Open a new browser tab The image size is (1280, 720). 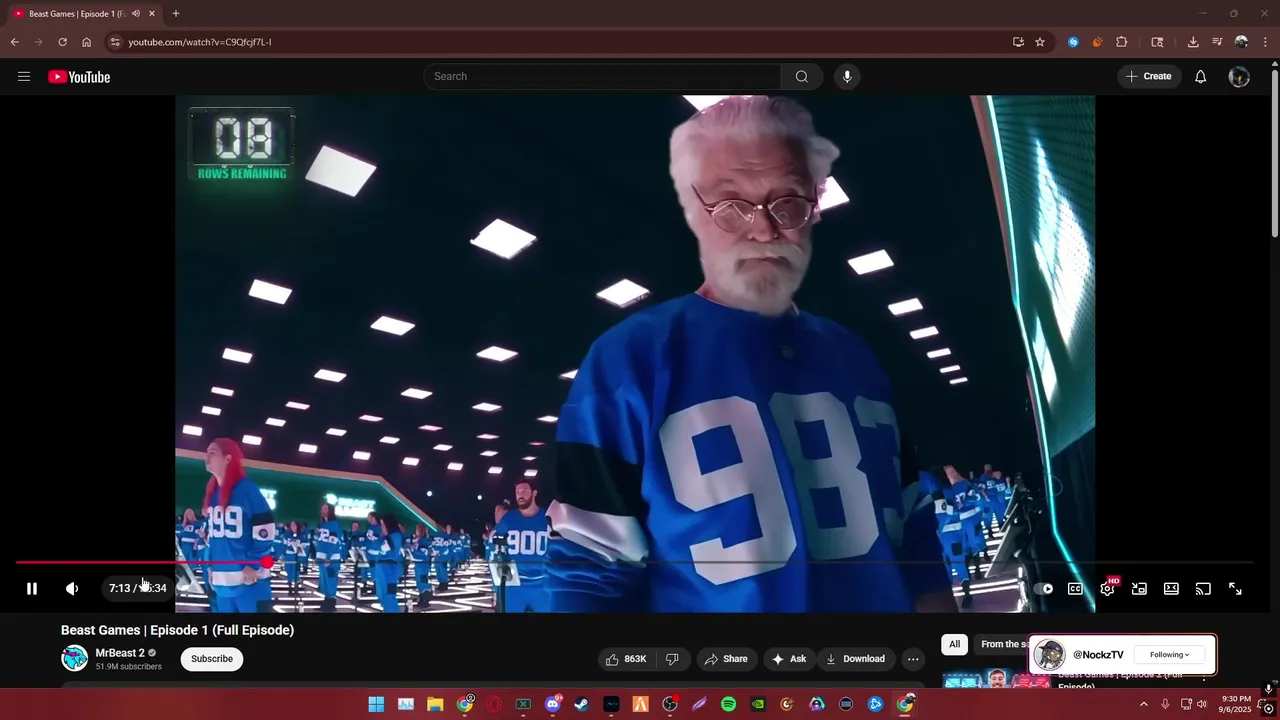[x=176, y=14]
